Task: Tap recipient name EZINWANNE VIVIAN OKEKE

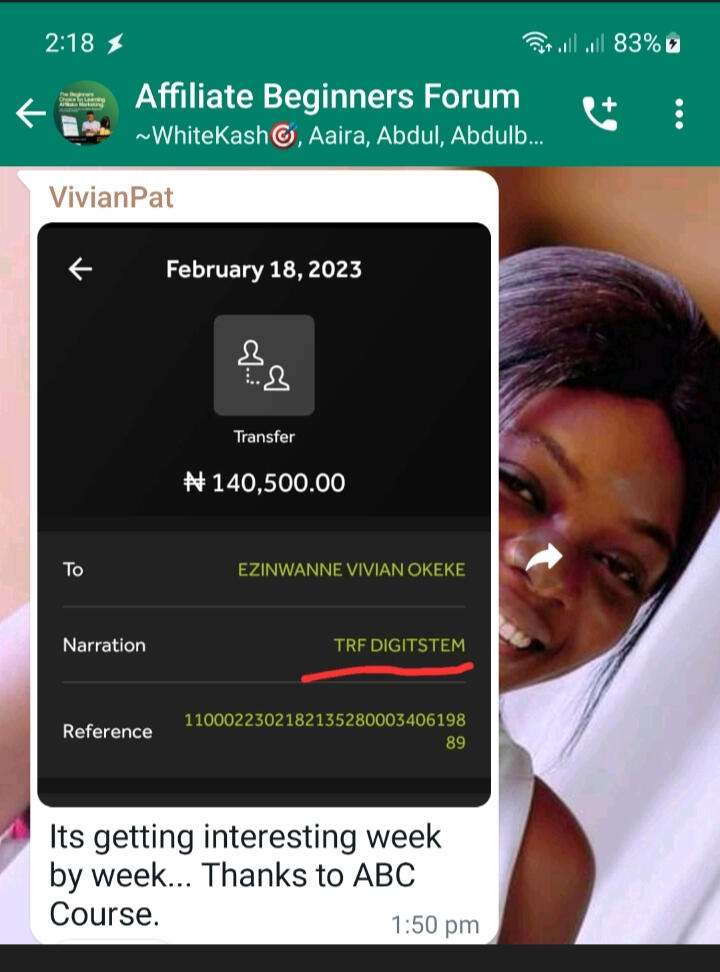Action: [x=351, y=570]
